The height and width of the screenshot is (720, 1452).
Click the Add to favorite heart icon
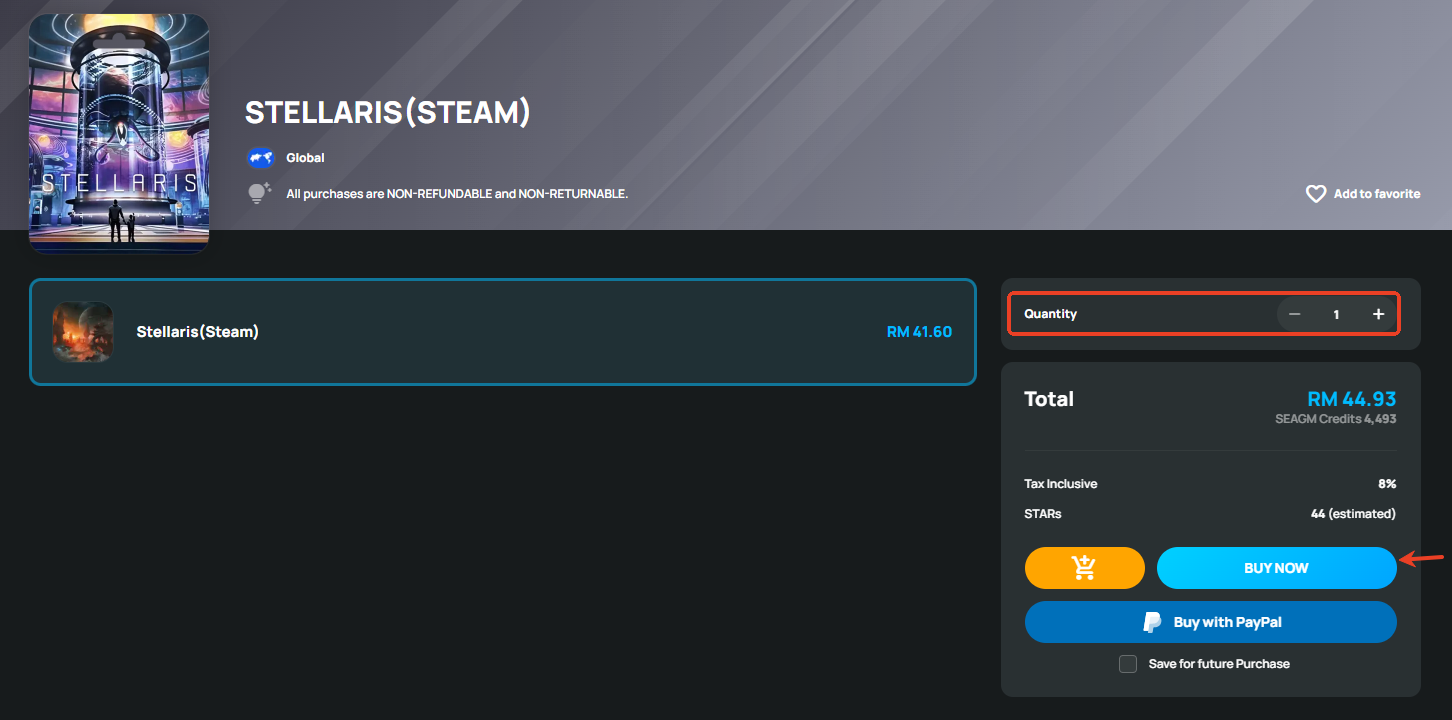[x=1316, y=194]
